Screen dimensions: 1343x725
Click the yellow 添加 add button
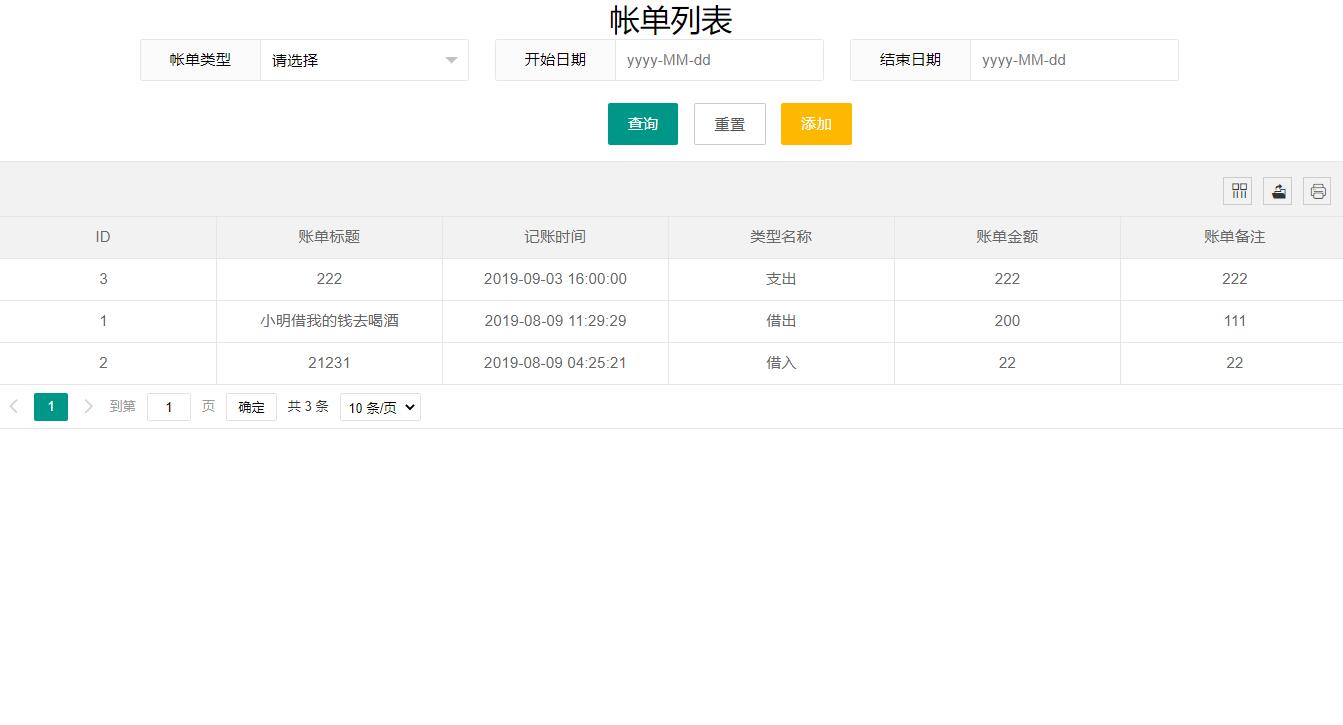coord(816,123)
